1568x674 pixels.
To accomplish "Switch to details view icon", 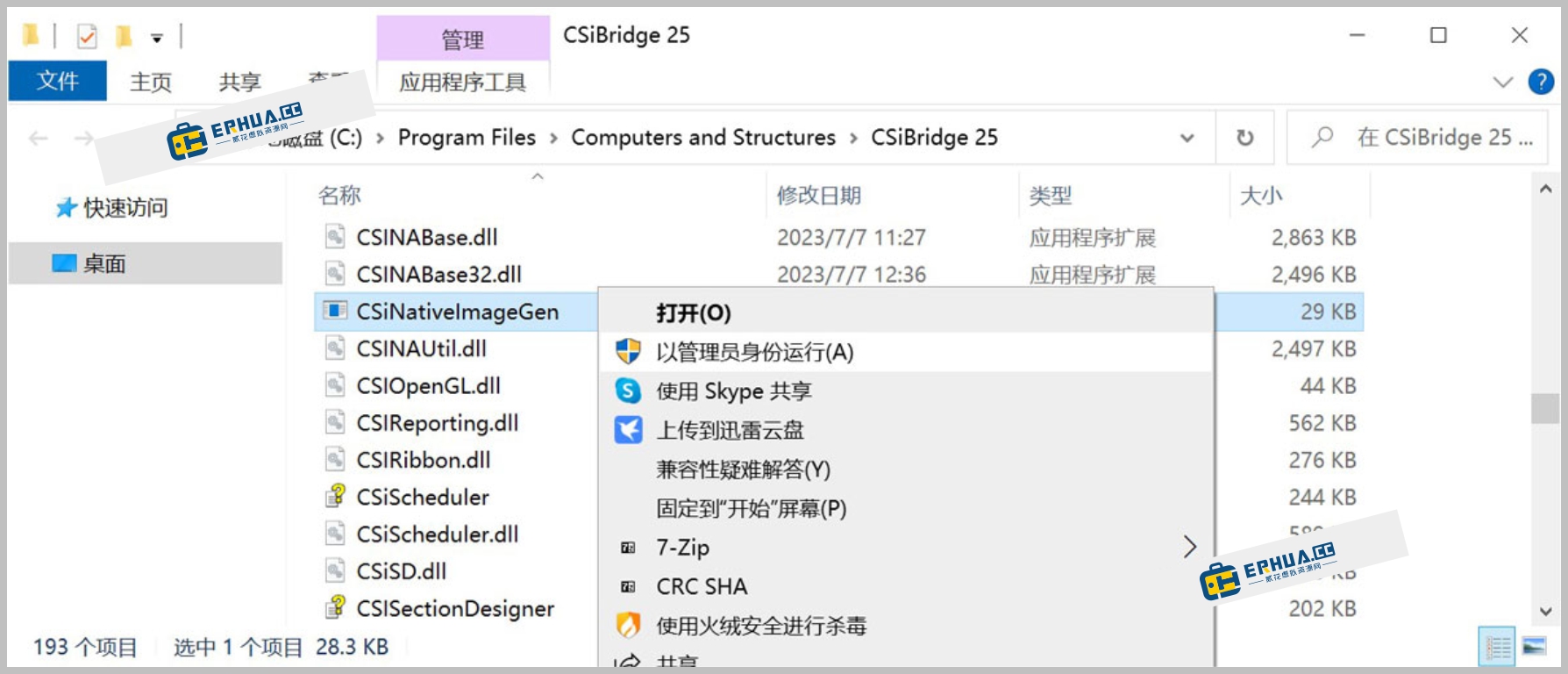I will click(x=1497, y=648).
